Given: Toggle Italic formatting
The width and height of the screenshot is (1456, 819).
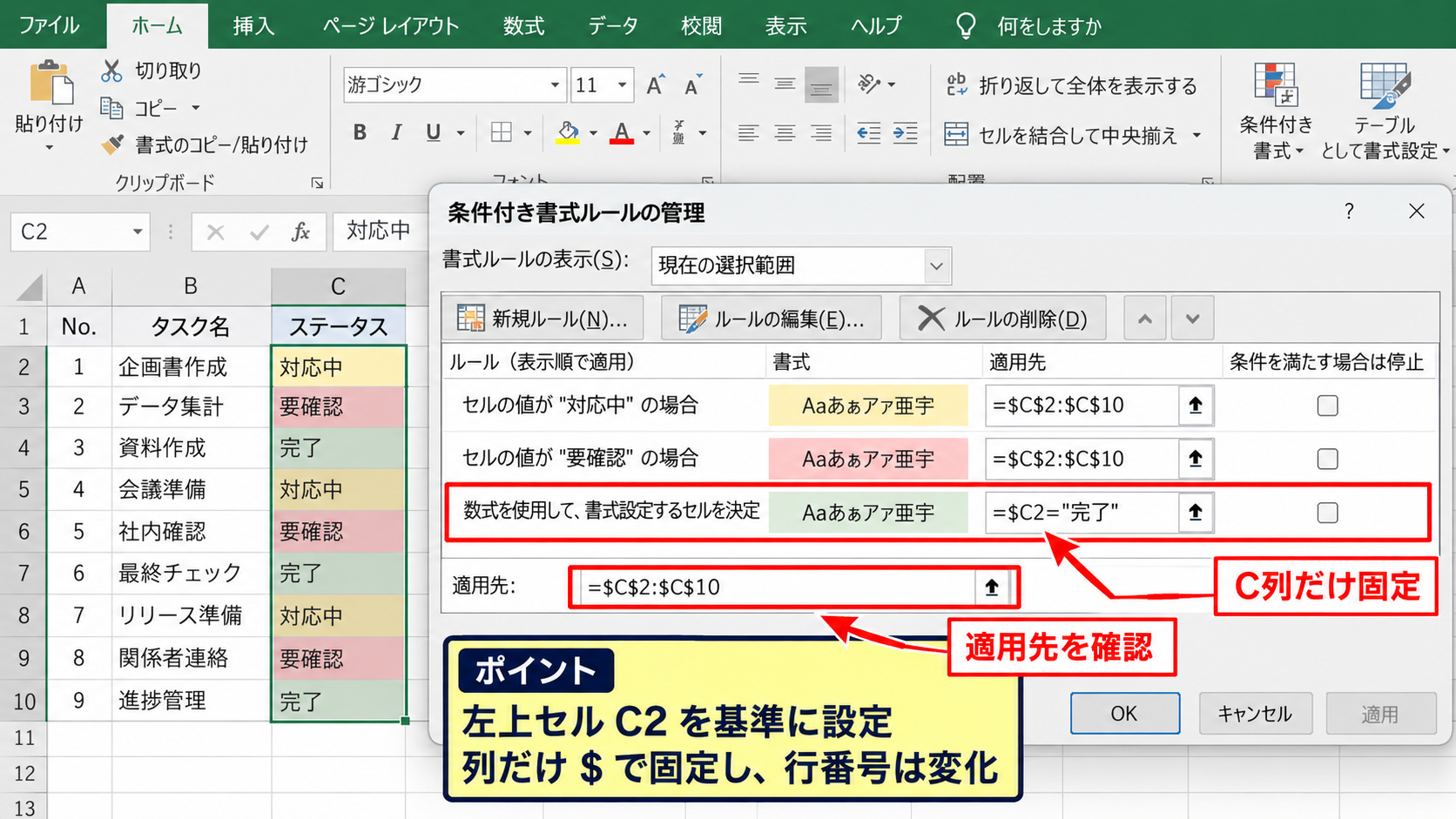Looking at the screenshot, I should click(x=396, y=132).
